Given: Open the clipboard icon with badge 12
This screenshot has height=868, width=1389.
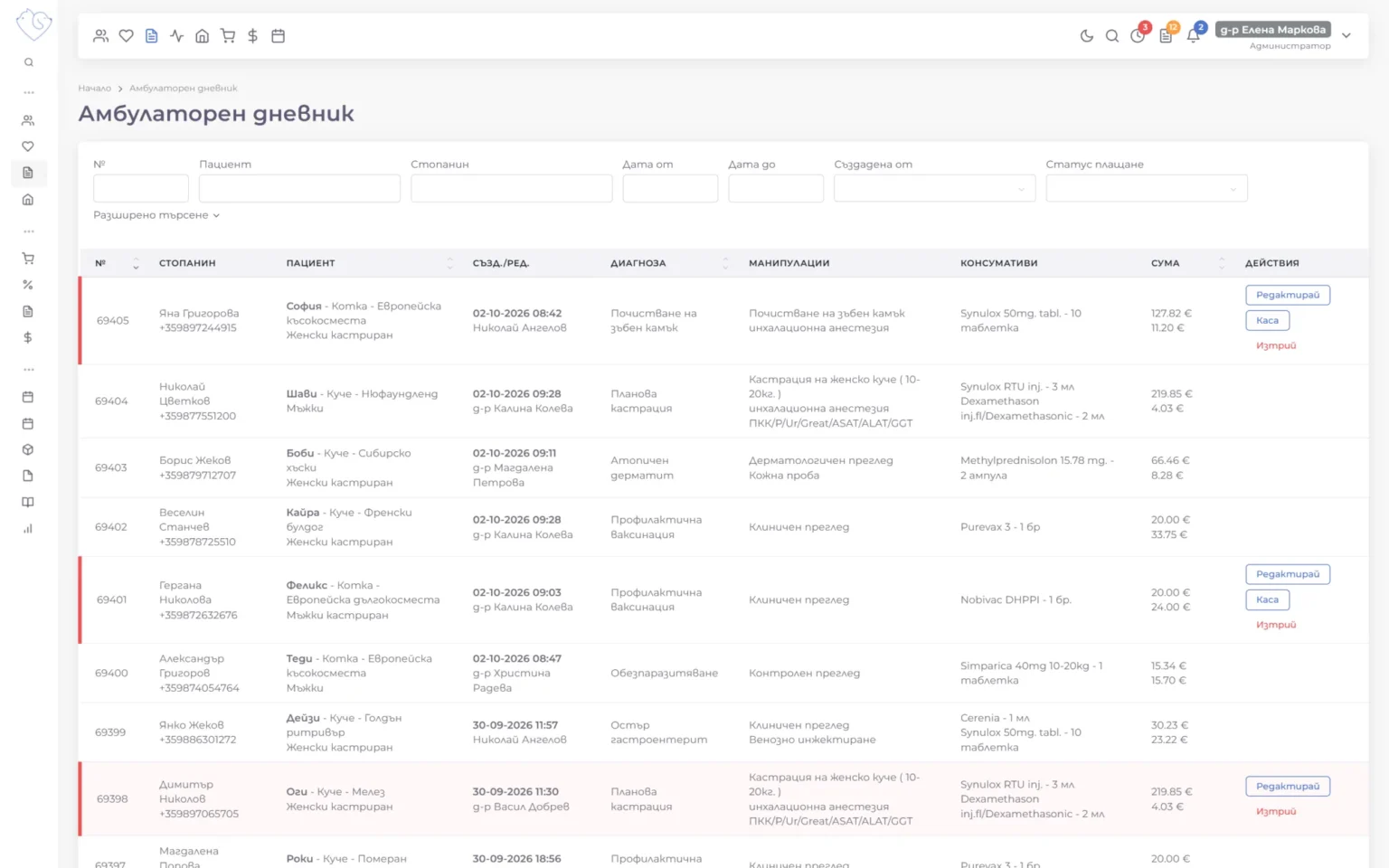Looking at the screenshot, I should pos(1167,35).
